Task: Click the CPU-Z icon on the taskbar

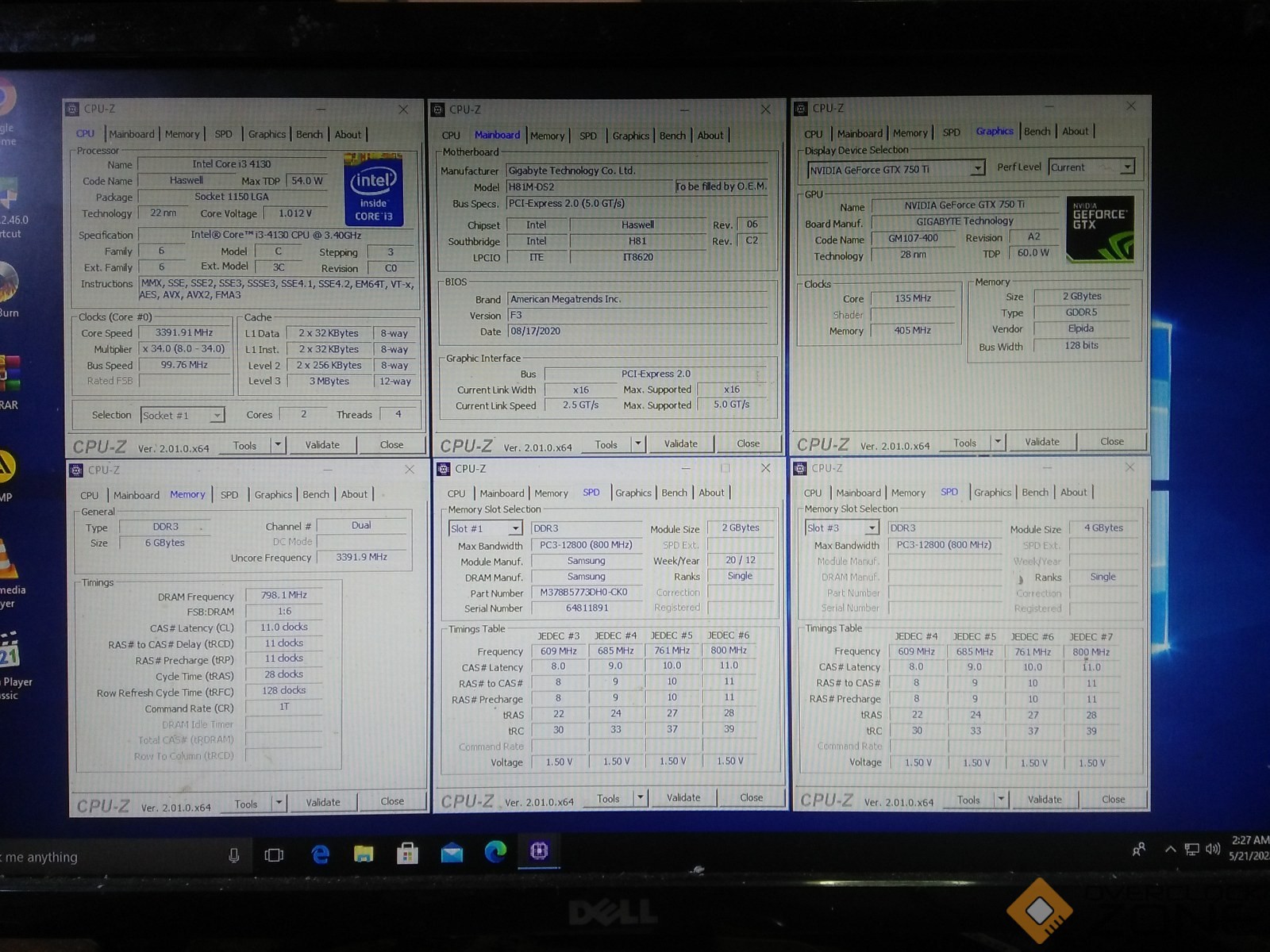Action: point(539,851)
